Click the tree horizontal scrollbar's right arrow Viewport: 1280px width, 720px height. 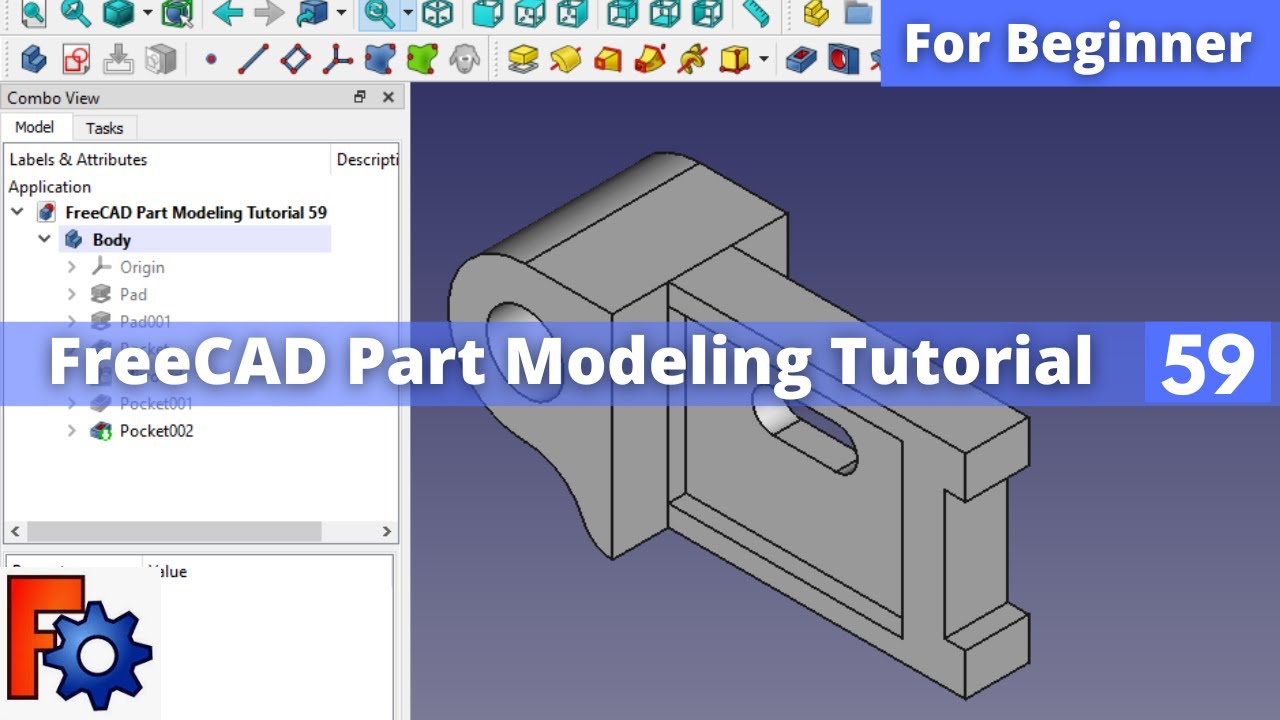[x=387, y=531]
